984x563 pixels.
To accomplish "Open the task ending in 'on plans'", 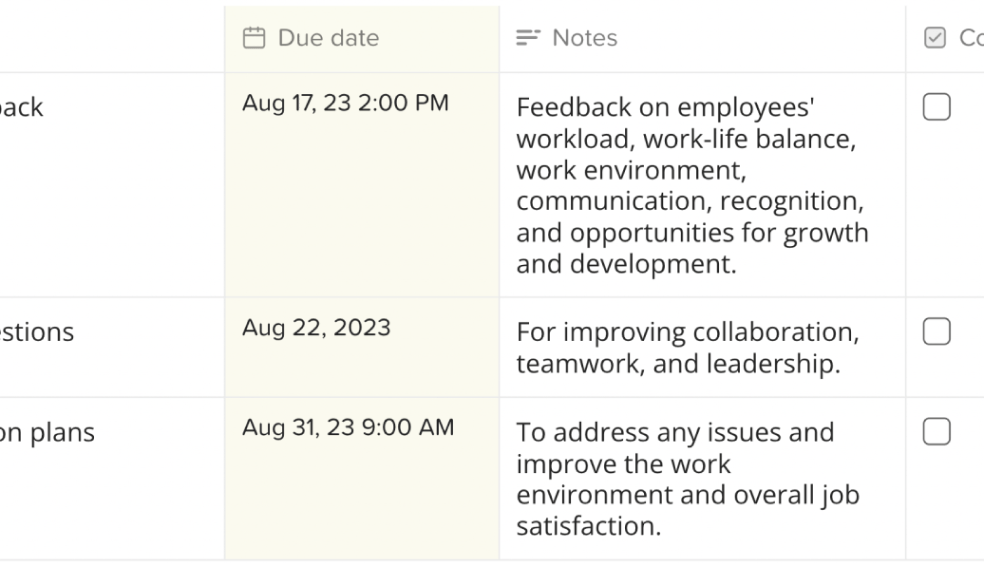I will click(48, 432).
